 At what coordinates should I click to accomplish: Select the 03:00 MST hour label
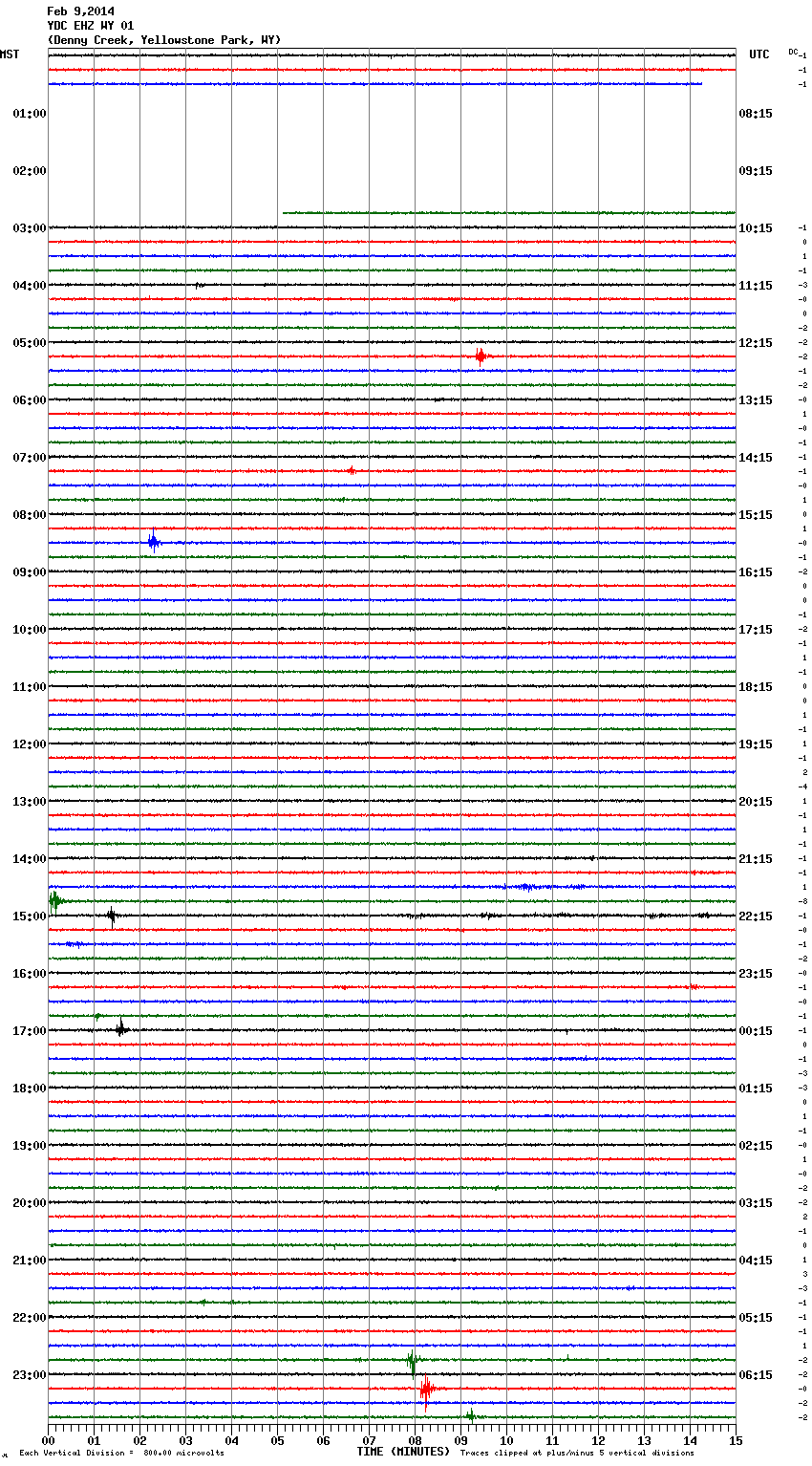click(30, 228)
